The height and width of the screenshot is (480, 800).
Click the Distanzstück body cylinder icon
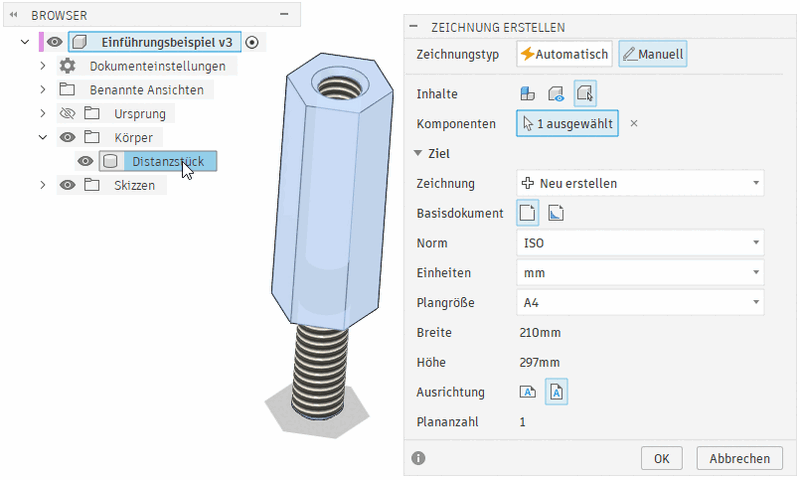pyautogui.click(x=110, y=161)
